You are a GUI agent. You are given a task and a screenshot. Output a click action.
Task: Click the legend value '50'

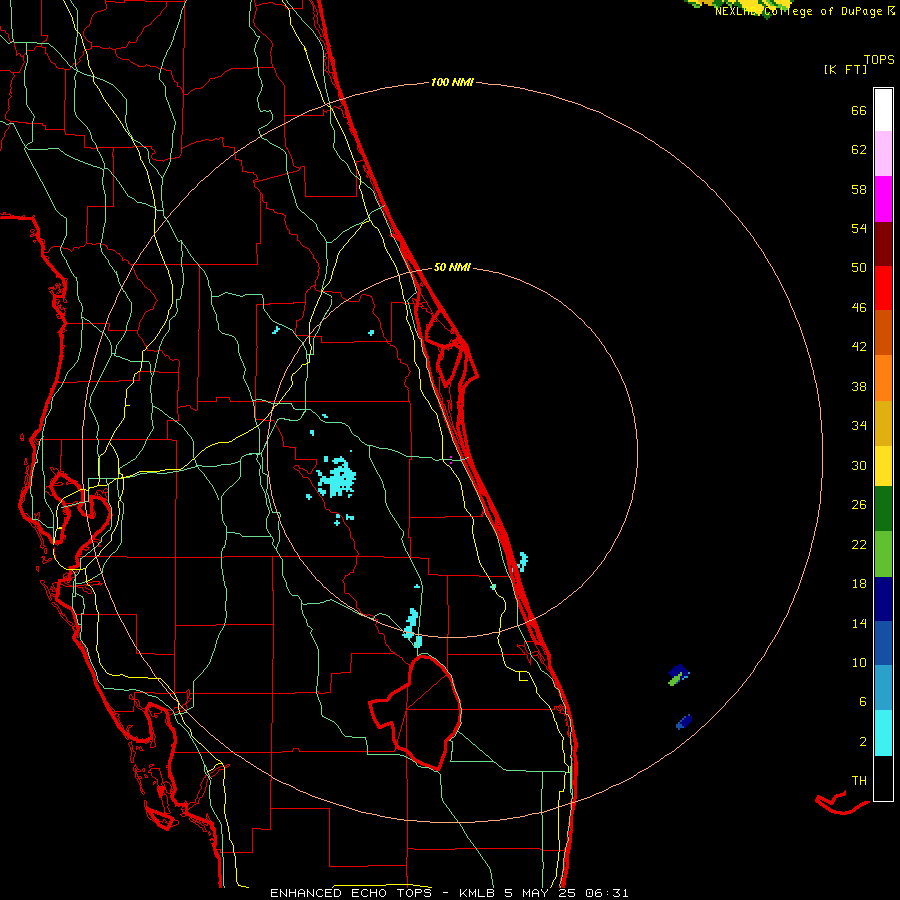point(859,268)
